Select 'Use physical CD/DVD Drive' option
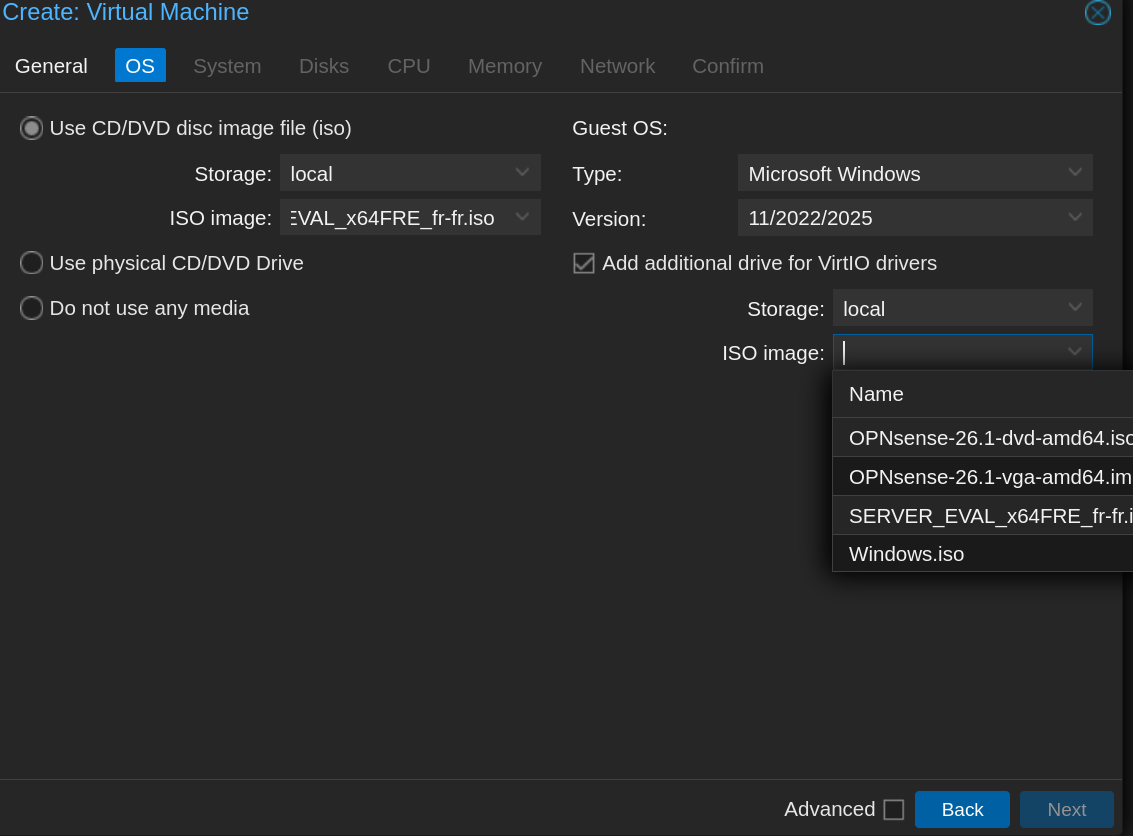This screenshot has height=836, width=1133. (x=32, y=263)
